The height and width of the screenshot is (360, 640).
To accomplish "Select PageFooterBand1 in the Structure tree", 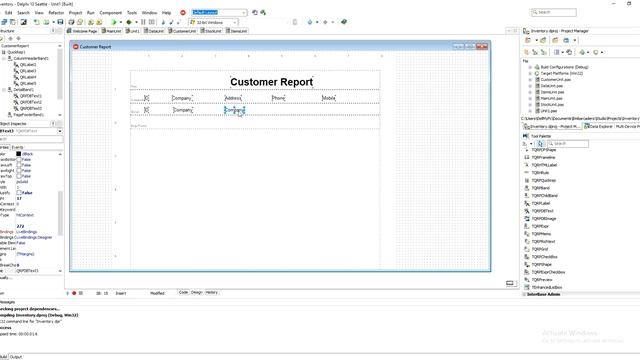I will [28, 115].
